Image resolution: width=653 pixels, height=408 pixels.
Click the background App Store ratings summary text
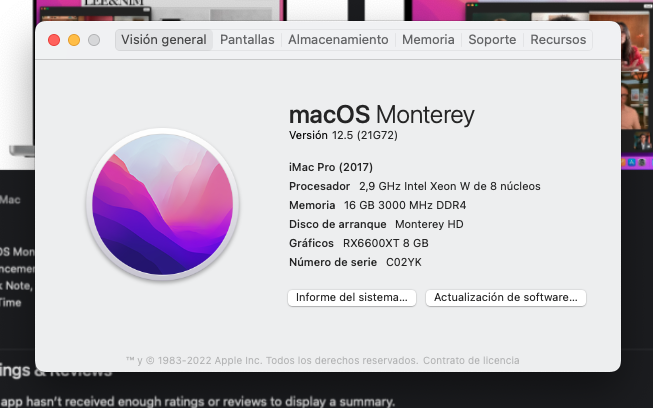pos(197,402)
